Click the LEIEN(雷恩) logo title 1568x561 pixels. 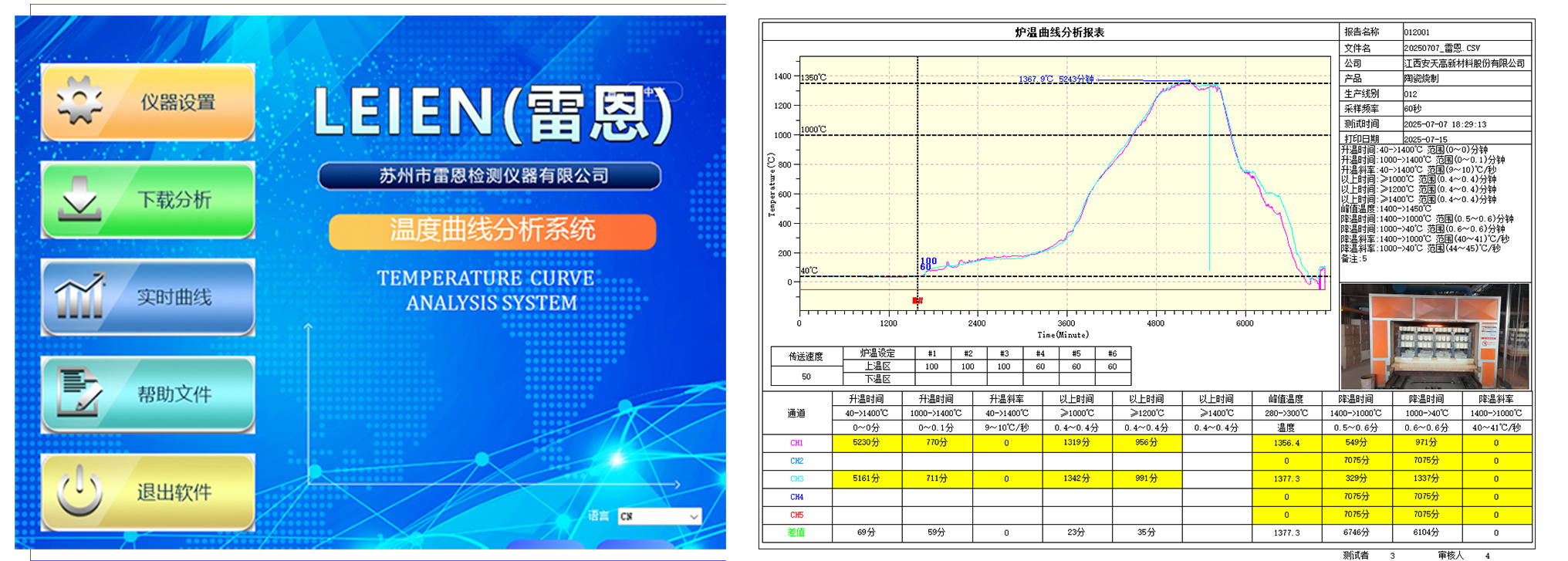tap(494, 113)
